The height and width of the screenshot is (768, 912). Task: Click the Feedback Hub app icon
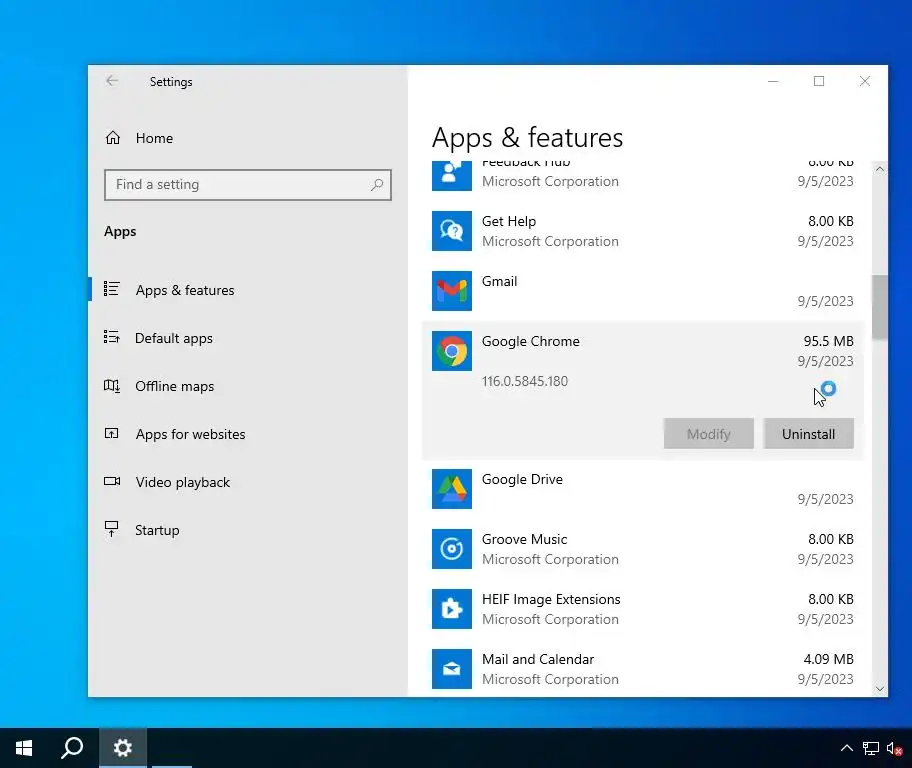click(x=451, y=176)
